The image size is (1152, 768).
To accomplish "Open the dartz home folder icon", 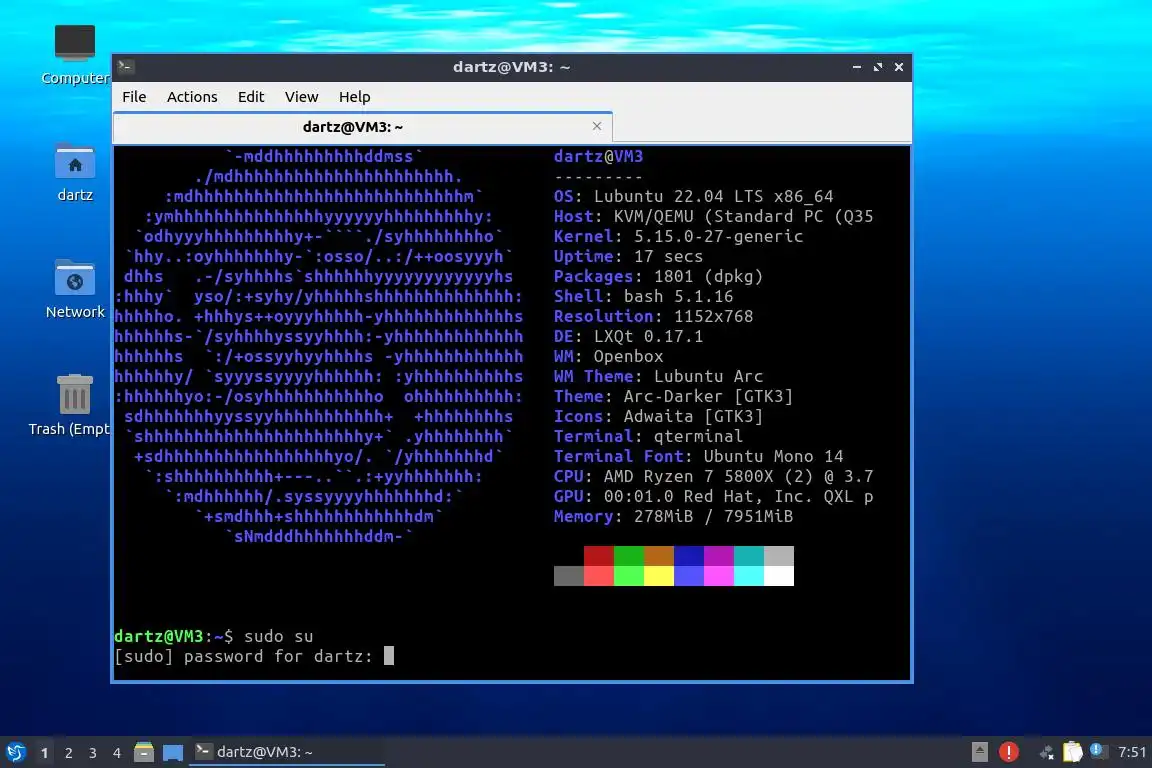I will pyautogui.click(x=75, y=172).
